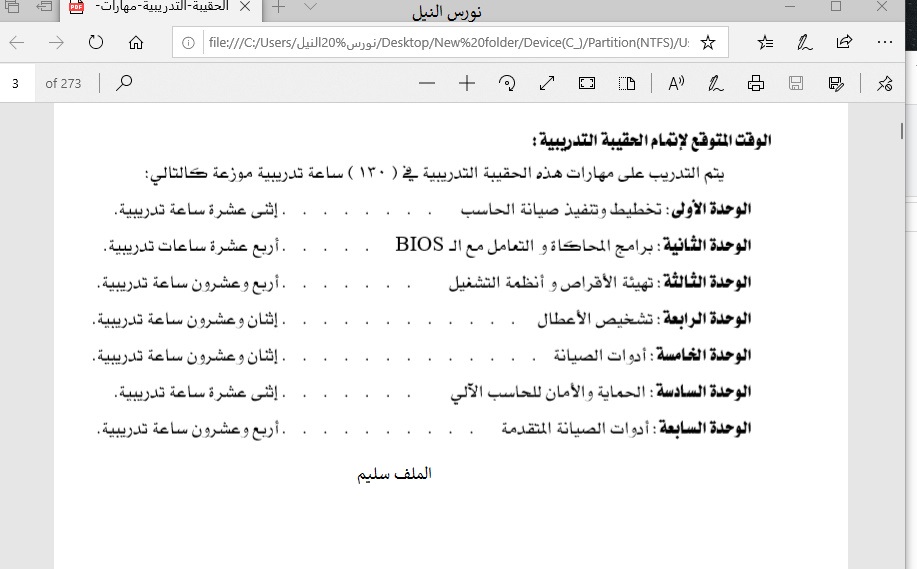This screenshot has width=917, height=569.
Task: Toggle the pin toolbar icon
Action: click(885, 84)
